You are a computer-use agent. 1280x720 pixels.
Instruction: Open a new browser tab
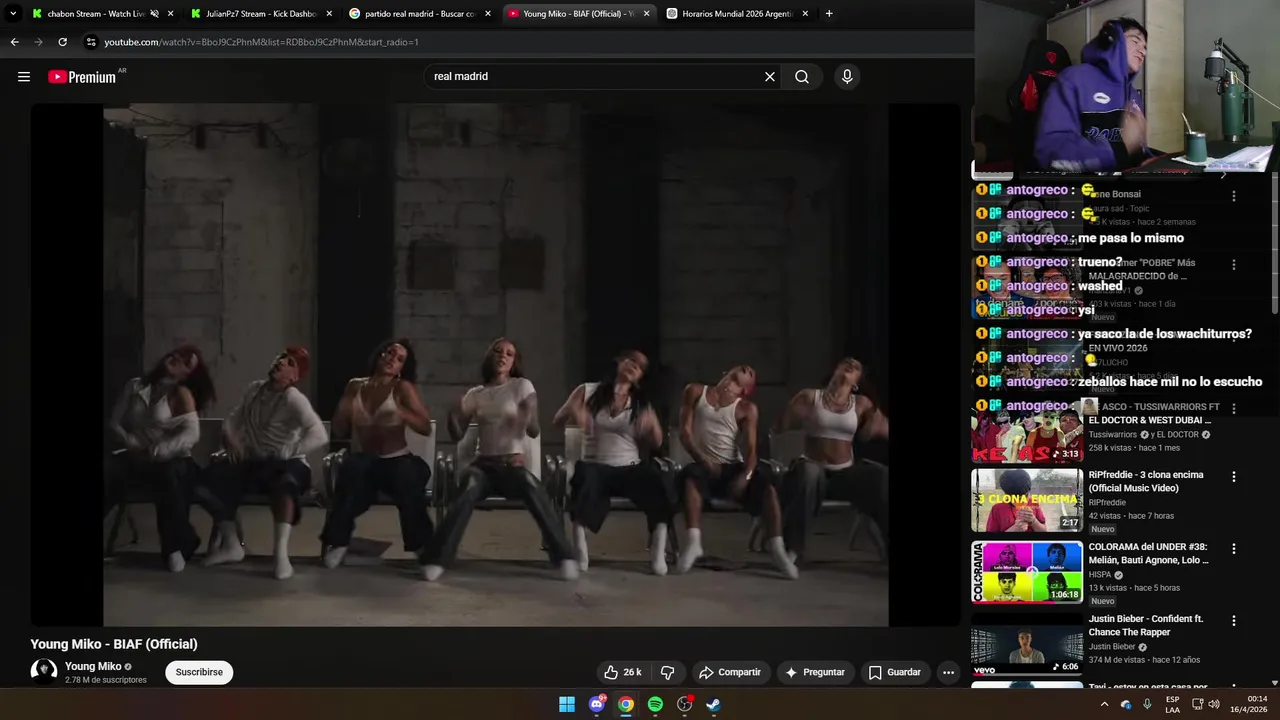tap(829, 14)
